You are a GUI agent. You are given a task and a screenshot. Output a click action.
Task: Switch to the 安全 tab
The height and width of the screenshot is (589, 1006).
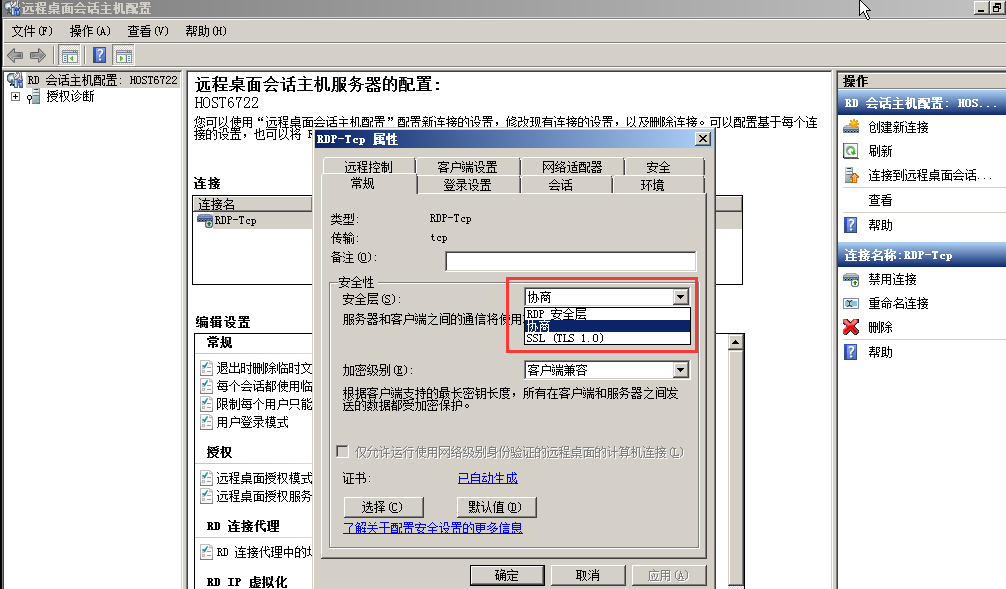(x=661, y=166)
